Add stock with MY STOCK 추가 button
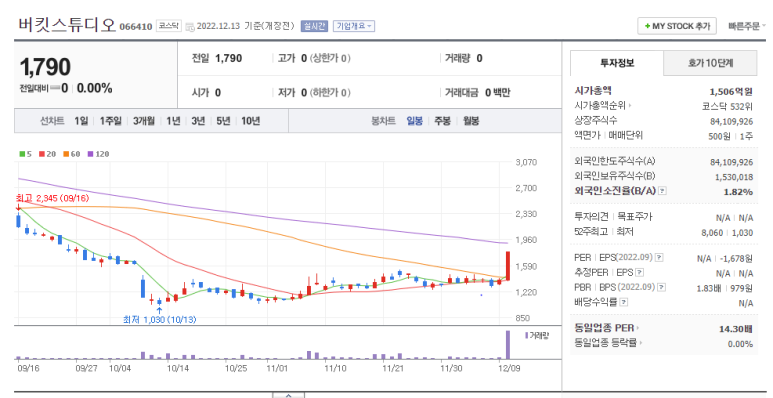This screenshot has width=773, height=398. tap(677, 26)
